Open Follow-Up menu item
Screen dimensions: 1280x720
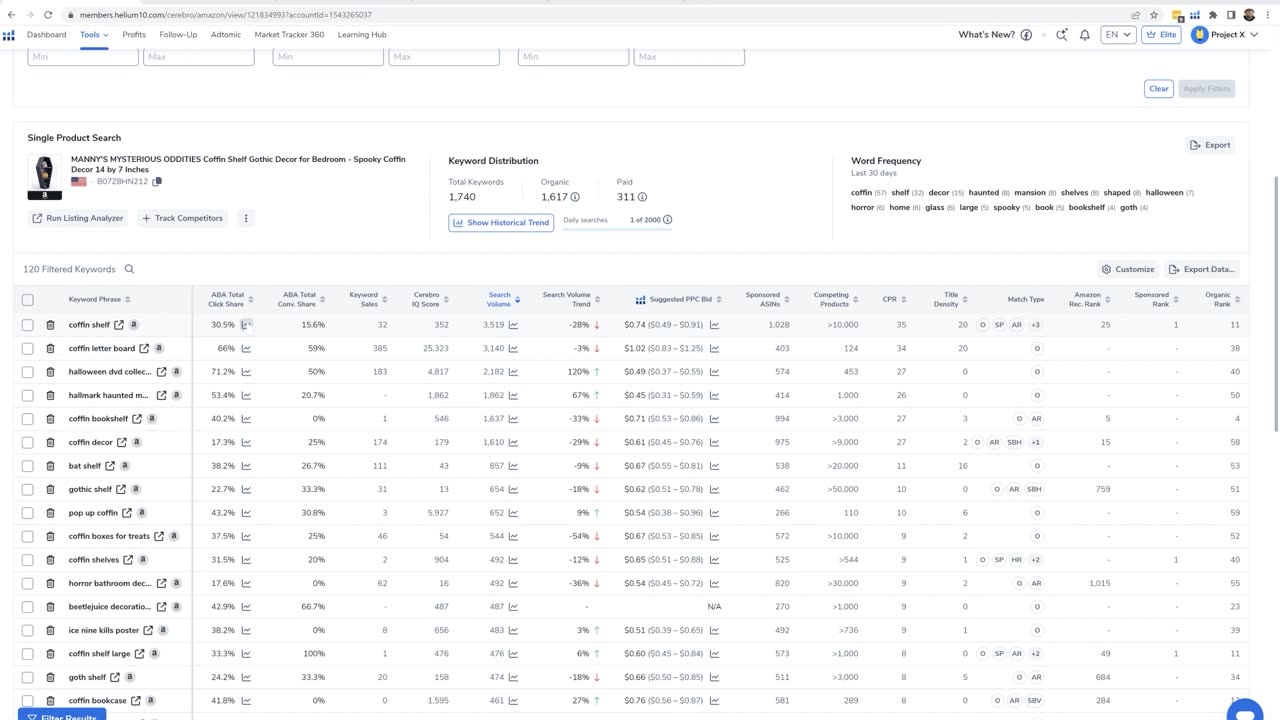click(x=178, y=35)
